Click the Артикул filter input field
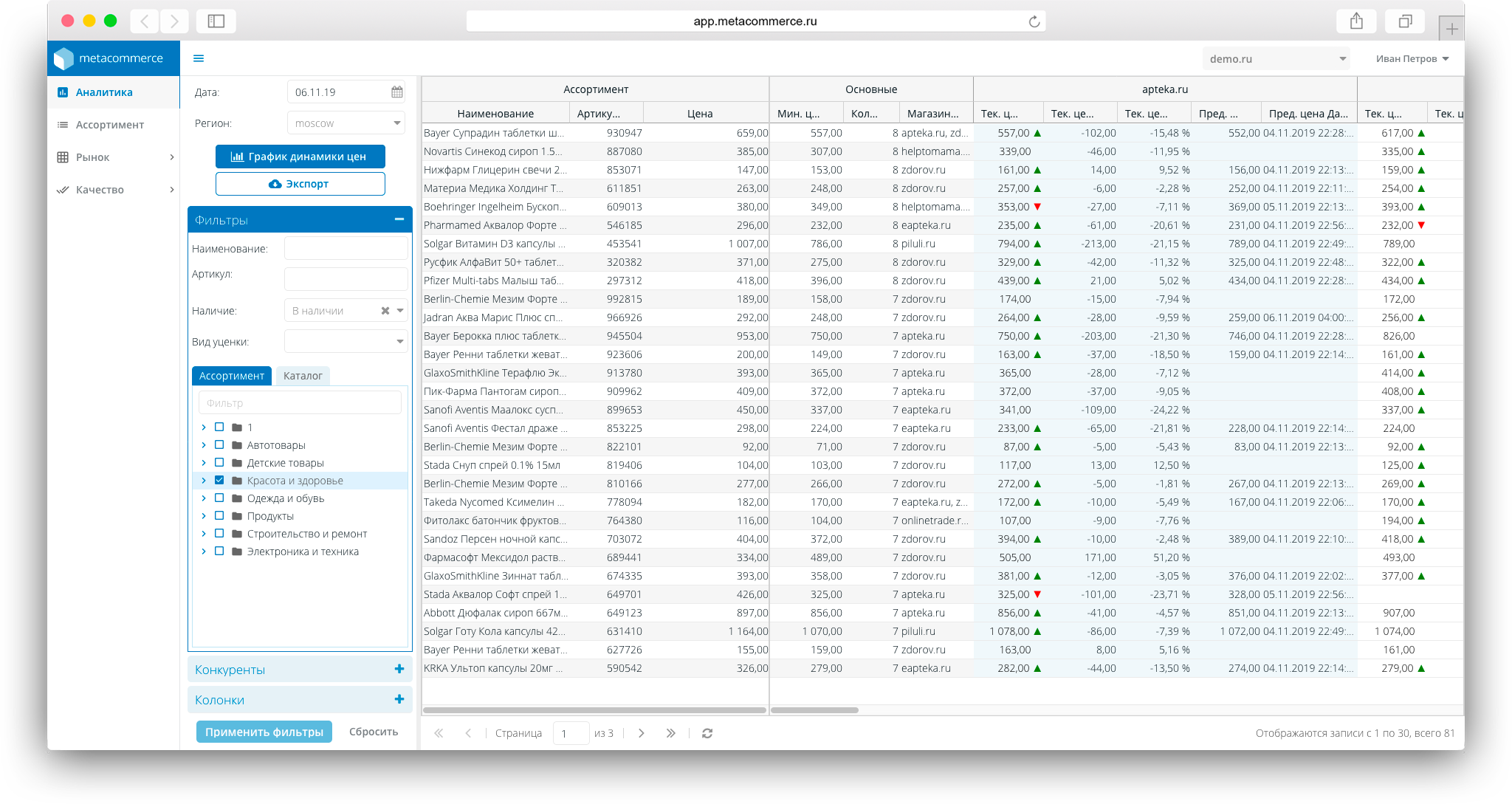This screenshot has width=1512, height=804. pos(346,279)
